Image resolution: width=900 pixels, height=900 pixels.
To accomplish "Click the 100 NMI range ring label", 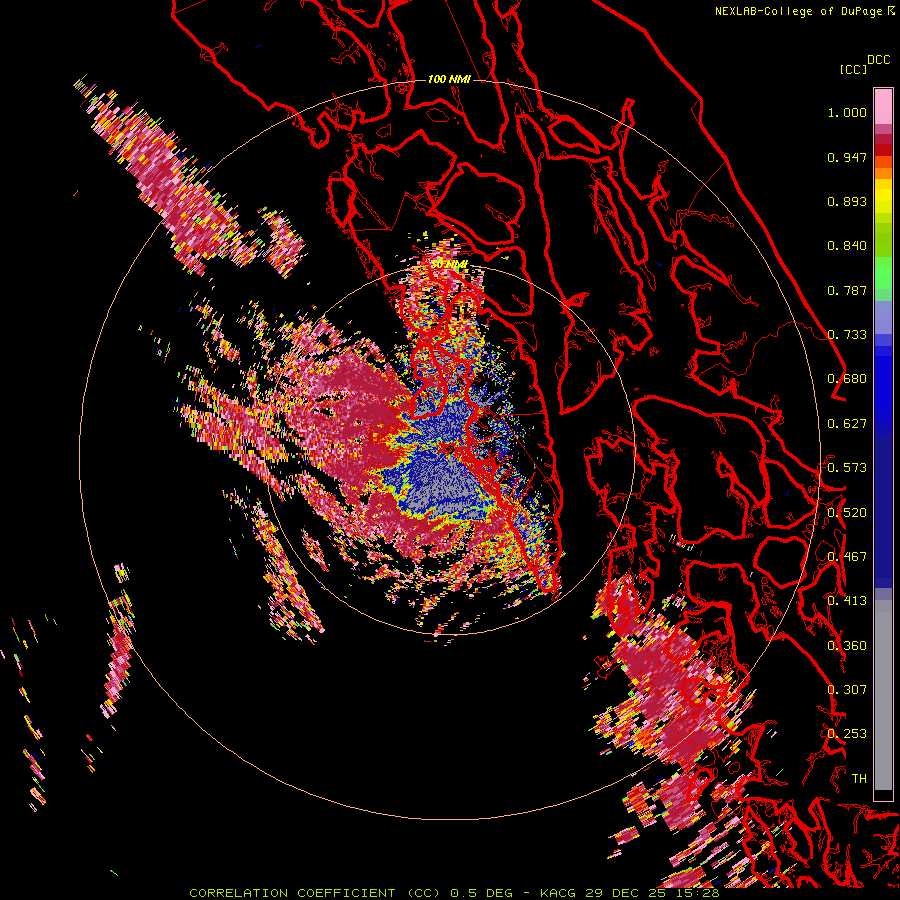I will click(449, 79).
